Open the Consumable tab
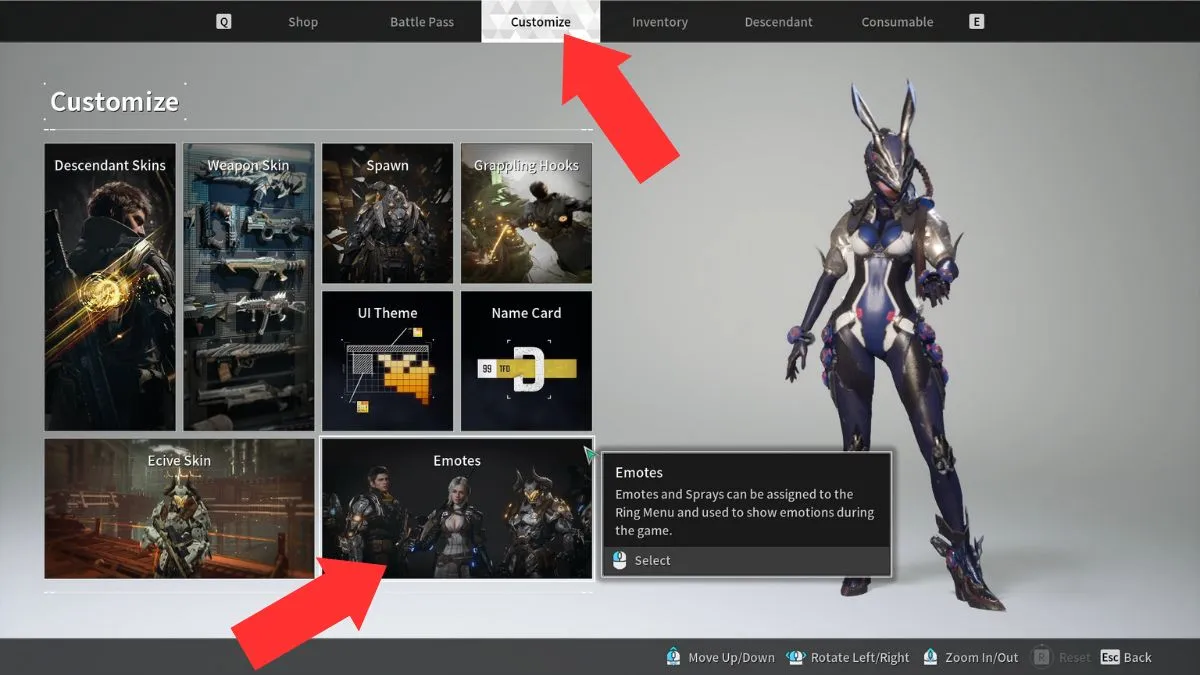Screen dimensions: 1200x675 click(897, 22)
